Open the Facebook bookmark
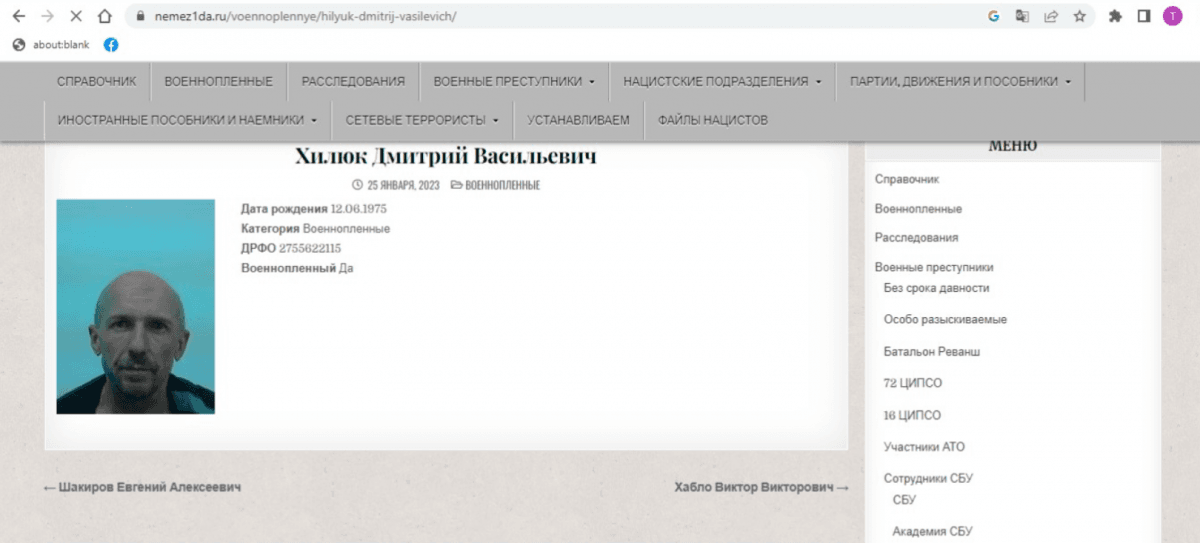This screenshot has height=543, width=1200. click(111, 45)
